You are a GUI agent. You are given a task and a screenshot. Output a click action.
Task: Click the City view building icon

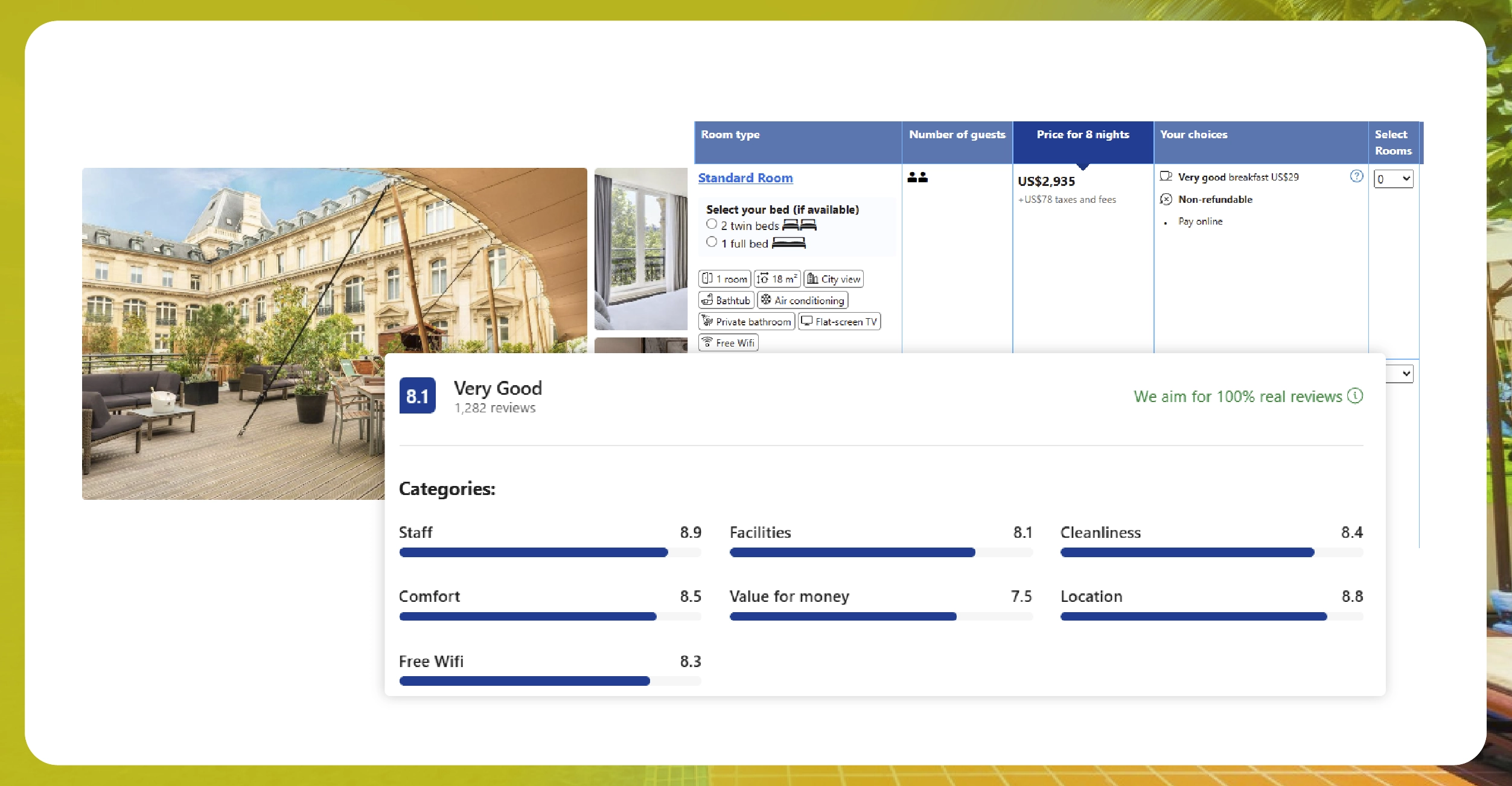811,279
